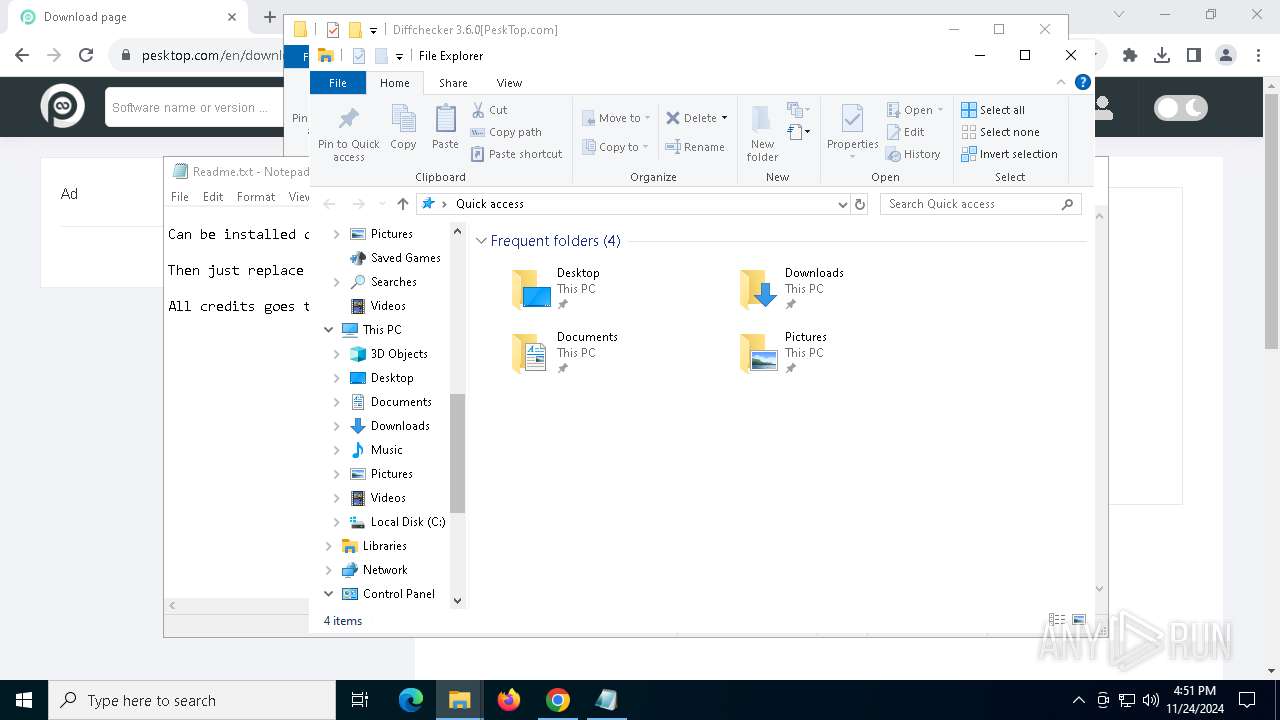Minimize the ribbon with the chevron
1280x720 pixels.
[1061, 82]
